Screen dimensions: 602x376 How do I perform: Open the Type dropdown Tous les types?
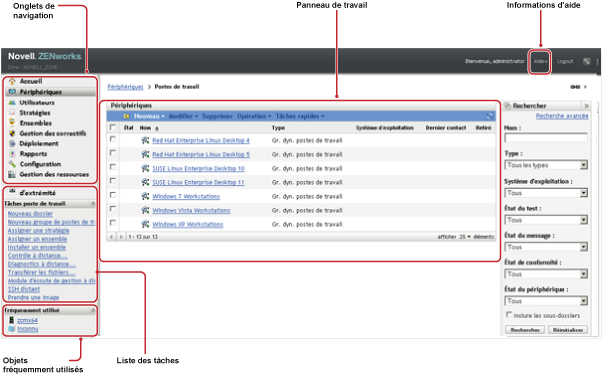coord(546,165)
